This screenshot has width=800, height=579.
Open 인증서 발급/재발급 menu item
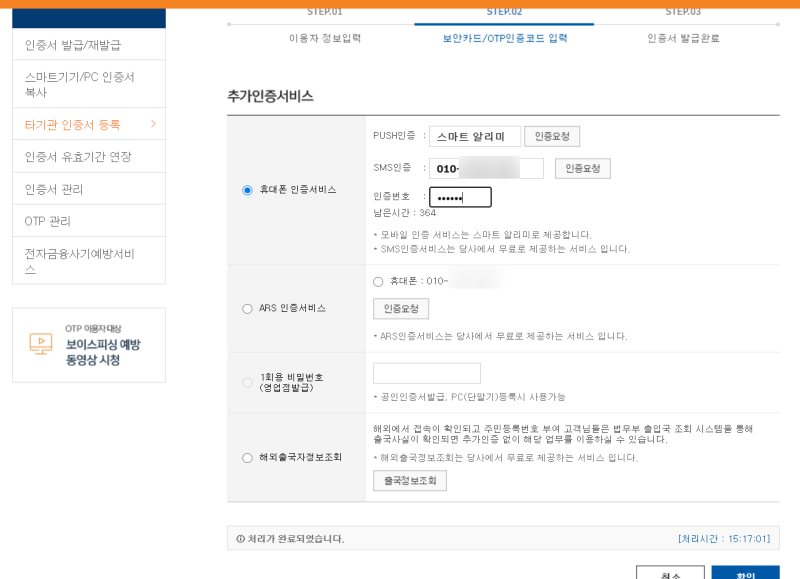(x=89, y=45)
